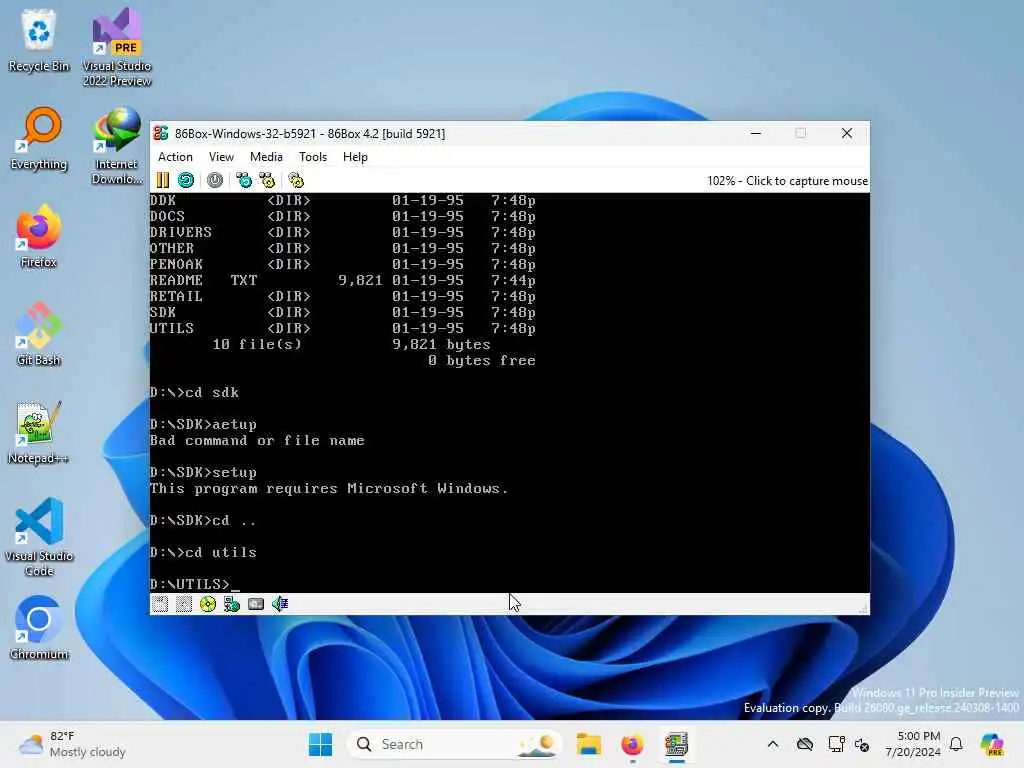Select the Firefox desktop shortcut
Image resolution: width=1024 pixels, height=768 pixels.
pos(39,236)
